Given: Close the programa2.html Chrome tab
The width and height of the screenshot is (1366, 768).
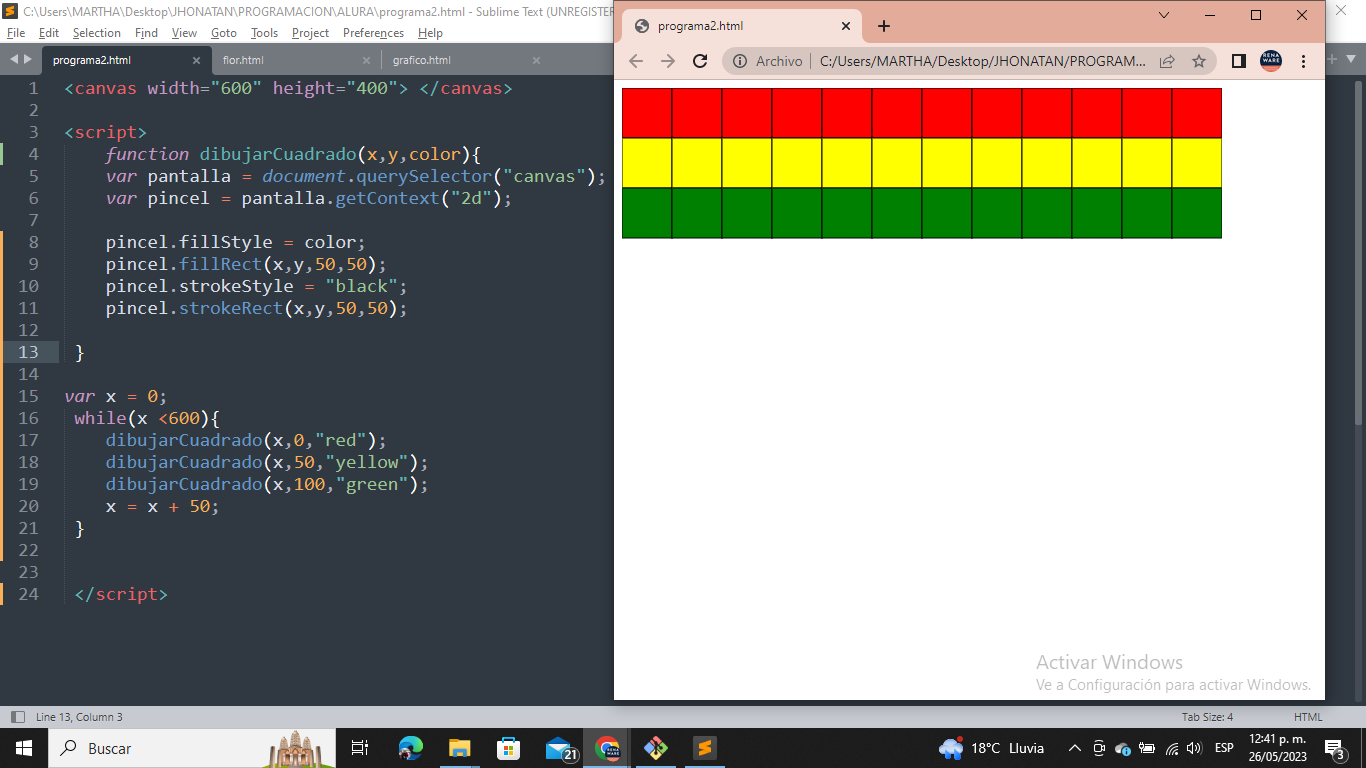Looking at the screenshot, I should (846, 26).
